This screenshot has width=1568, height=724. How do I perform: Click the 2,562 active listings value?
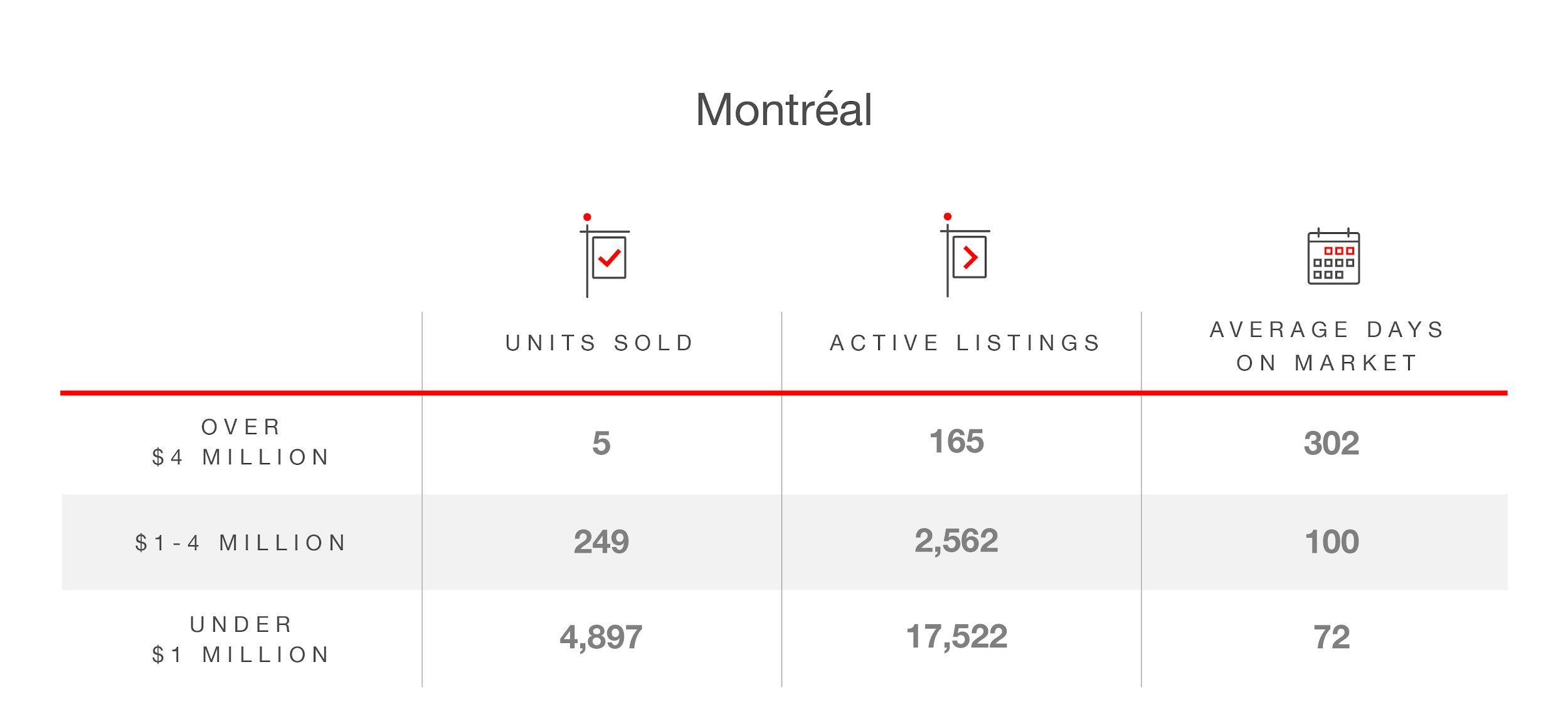(956, 541)
